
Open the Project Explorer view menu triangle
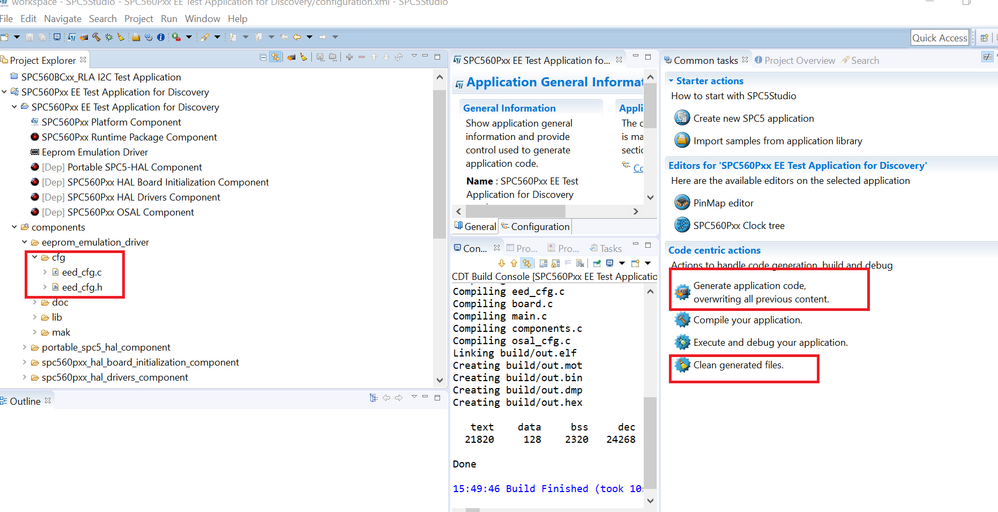(x=414, y=57)
